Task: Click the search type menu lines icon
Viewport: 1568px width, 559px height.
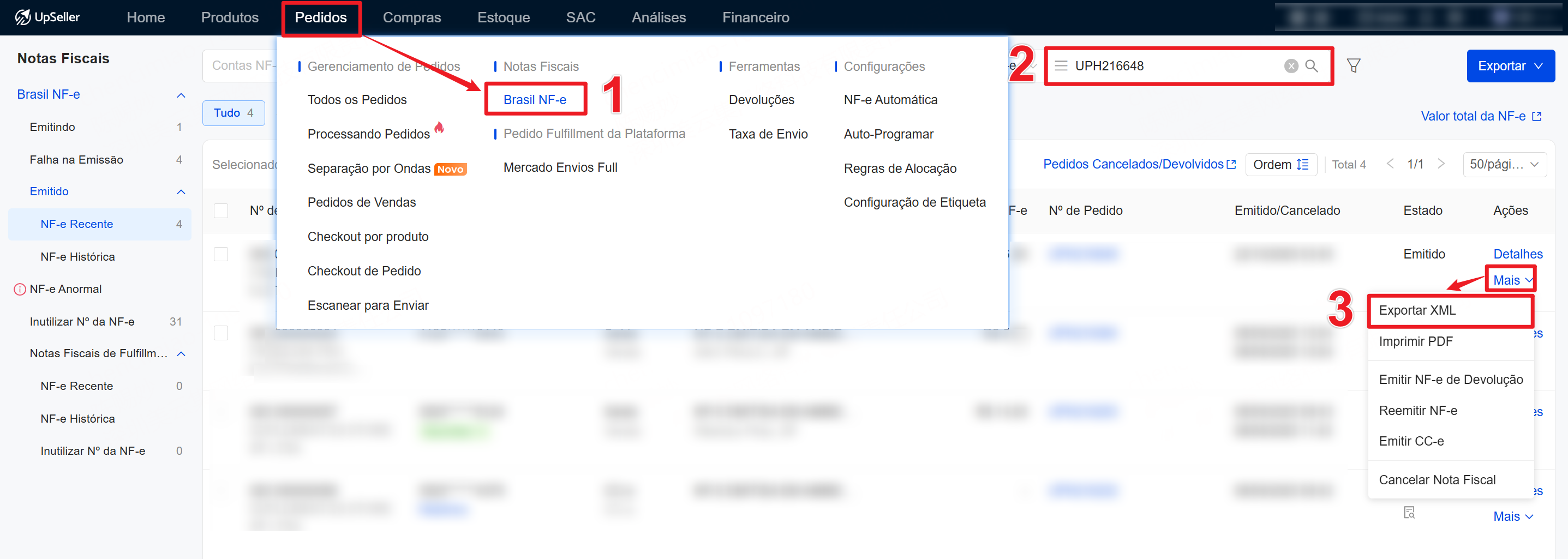Action: click(x=1061, y=65)
